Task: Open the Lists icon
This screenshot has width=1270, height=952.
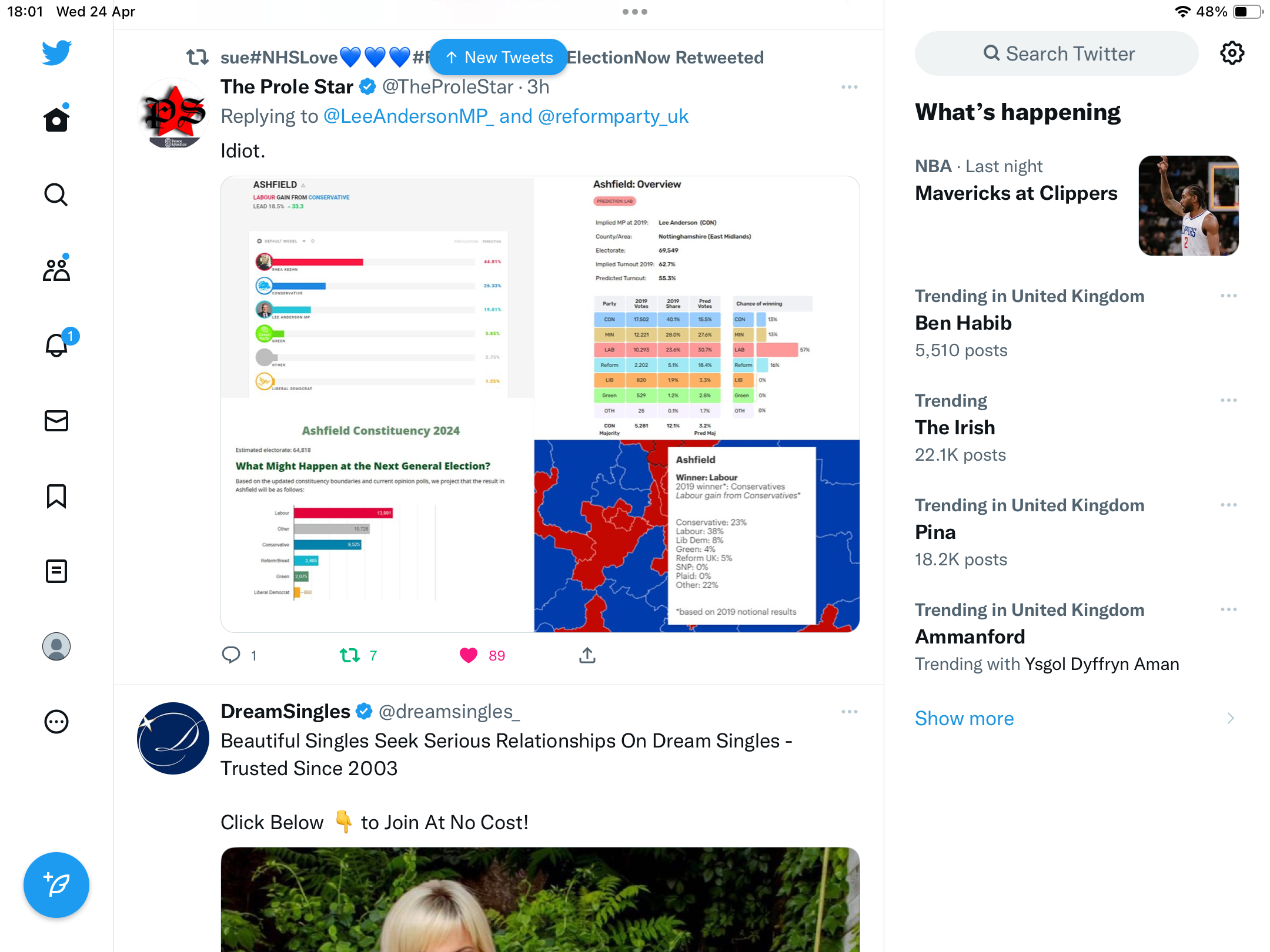Action: point(56,571)
